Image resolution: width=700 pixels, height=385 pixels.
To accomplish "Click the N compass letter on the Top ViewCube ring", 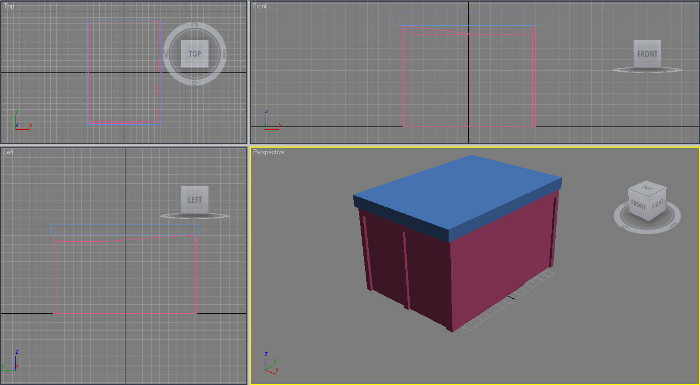I will (x=195, y=25).
